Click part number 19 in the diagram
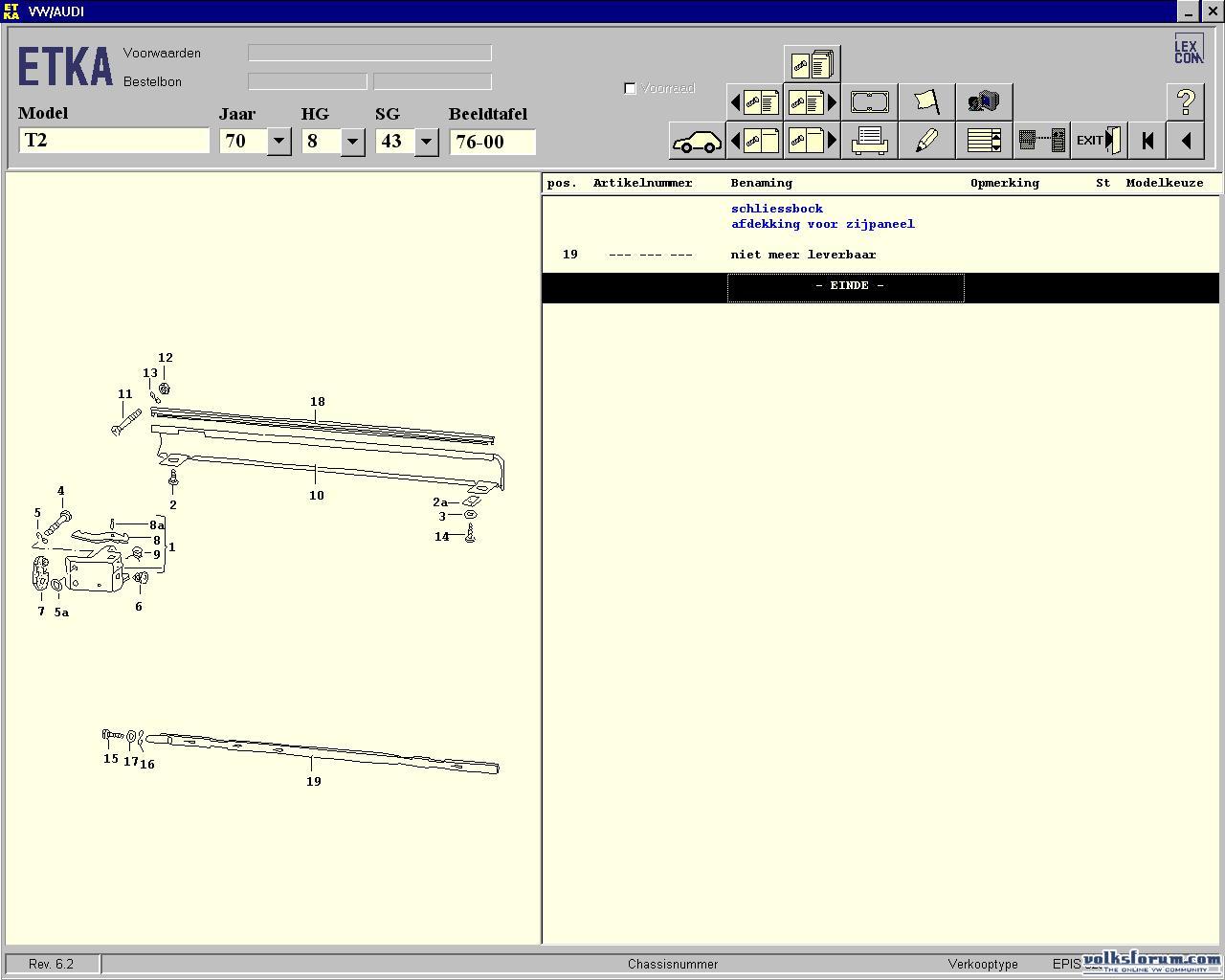Screen dimensions: 1225x980 tap(313, 782)
